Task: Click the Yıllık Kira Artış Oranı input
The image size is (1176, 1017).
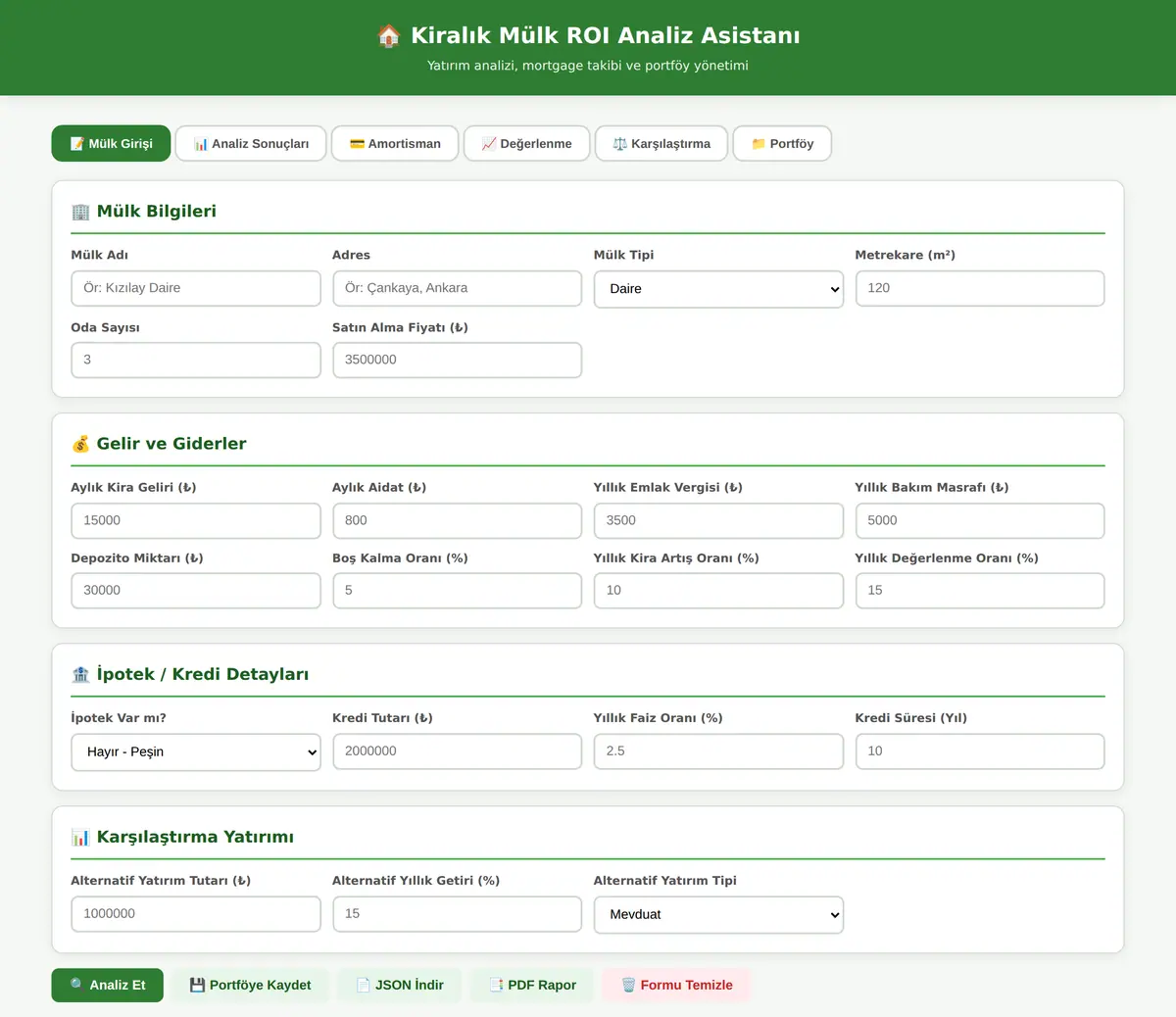Action: [718, 591]
